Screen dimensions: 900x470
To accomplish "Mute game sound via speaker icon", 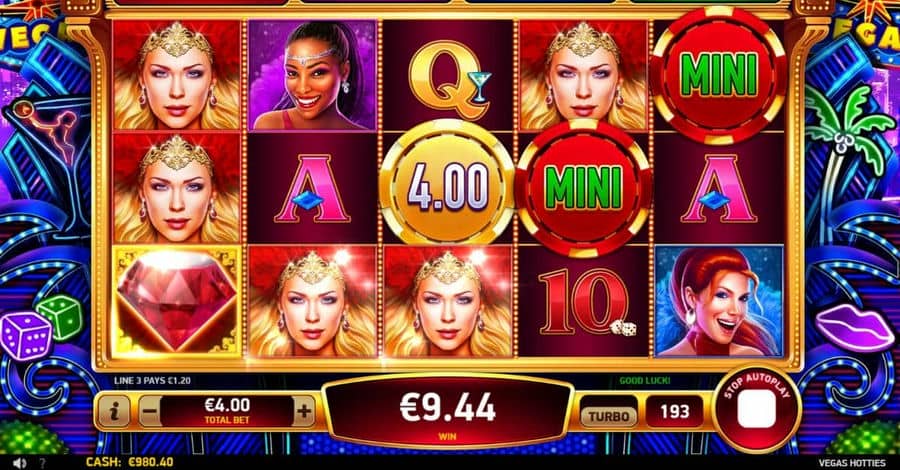I will pyautogui.click(x=20, y=463).
